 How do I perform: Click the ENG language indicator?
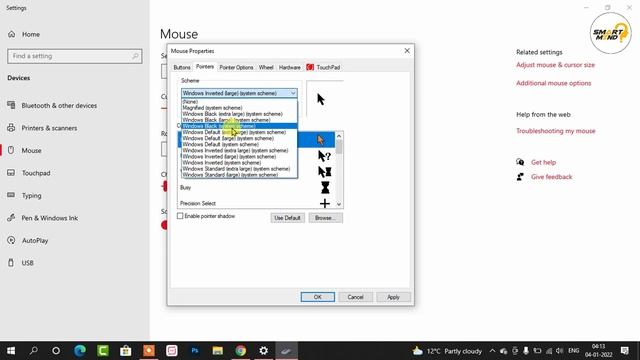[573, 351]
